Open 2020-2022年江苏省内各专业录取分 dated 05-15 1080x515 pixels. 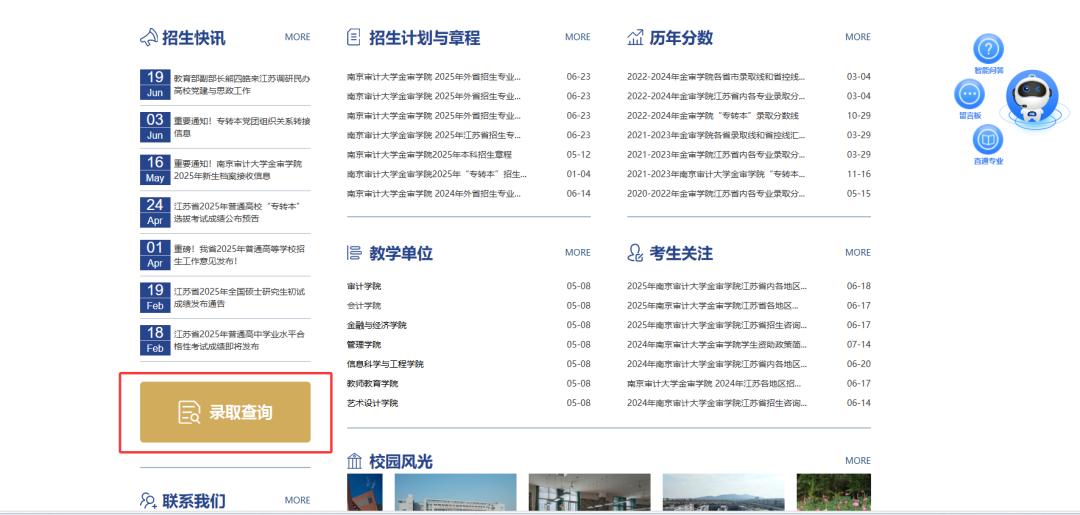pos(716,193)
